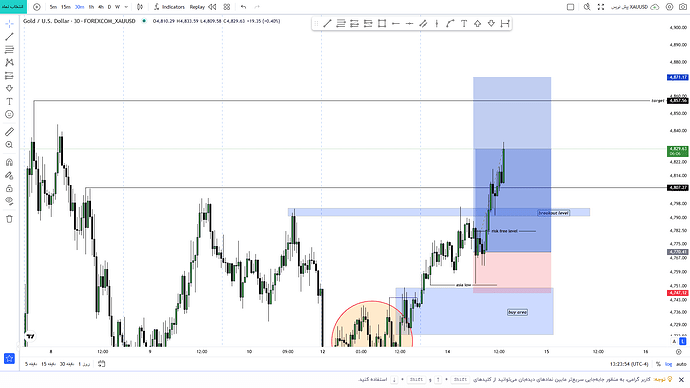Select arrow down marker in floating toolbar
The image size is (690, 388).
tap(491, 24)
